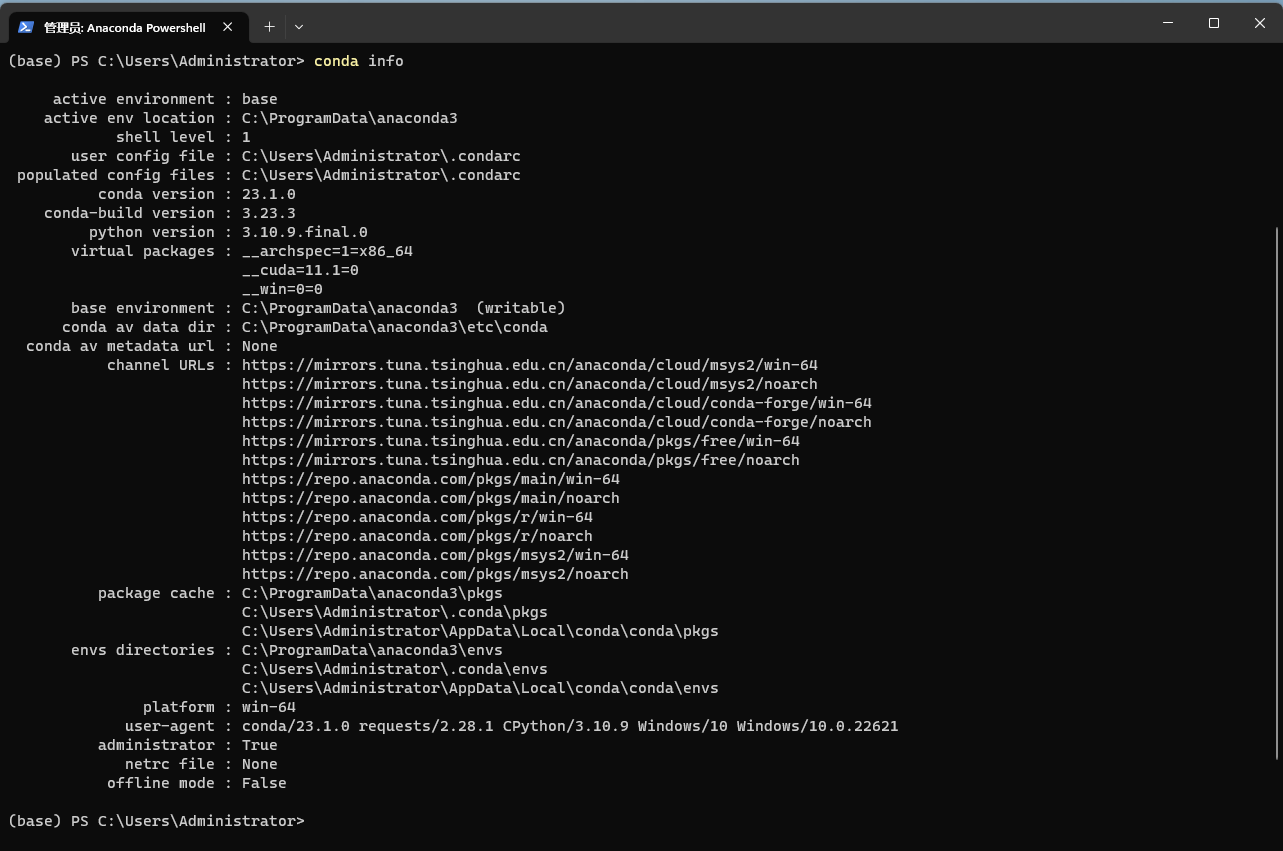The height and width of the screenshot is (851, 1283).
Task: Select the Anaconda Powershell tab
Action: coord(127,27)
